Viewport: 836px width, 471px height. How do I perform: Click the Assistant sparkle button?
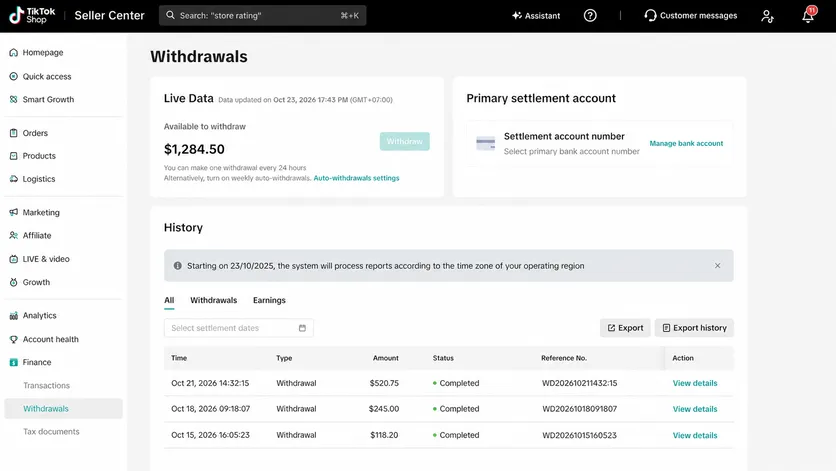(x=536, y=15)
